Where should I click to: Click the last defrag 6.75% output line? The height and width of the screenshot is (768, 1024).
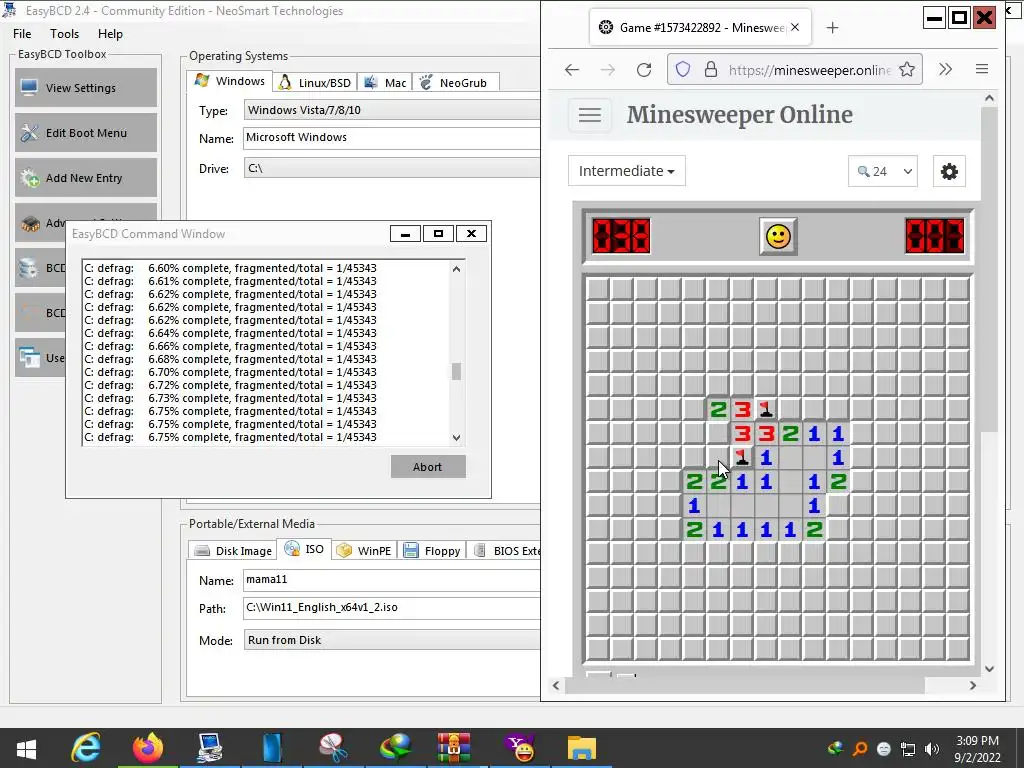click(x=231, y=438)
